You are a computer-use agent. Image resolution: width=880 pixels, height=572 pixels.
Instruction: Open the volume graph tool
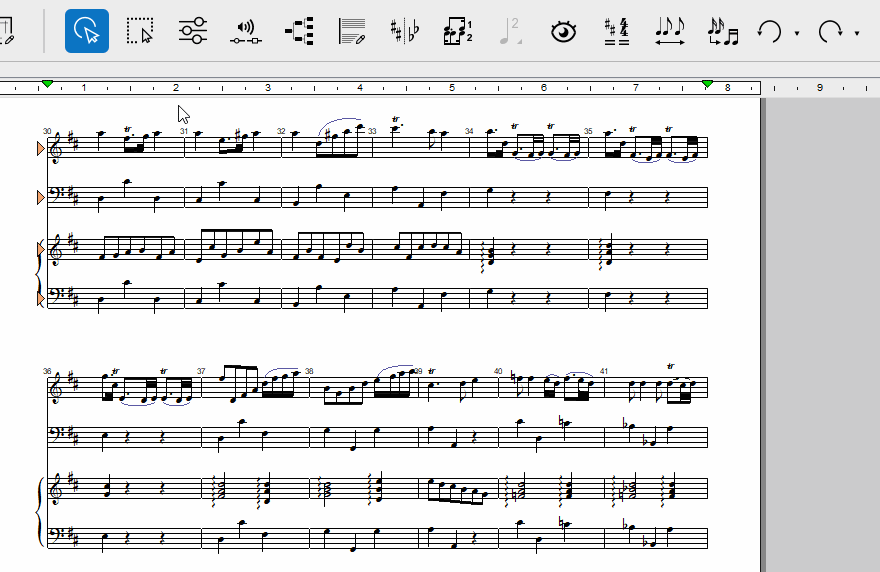point(246,32)
